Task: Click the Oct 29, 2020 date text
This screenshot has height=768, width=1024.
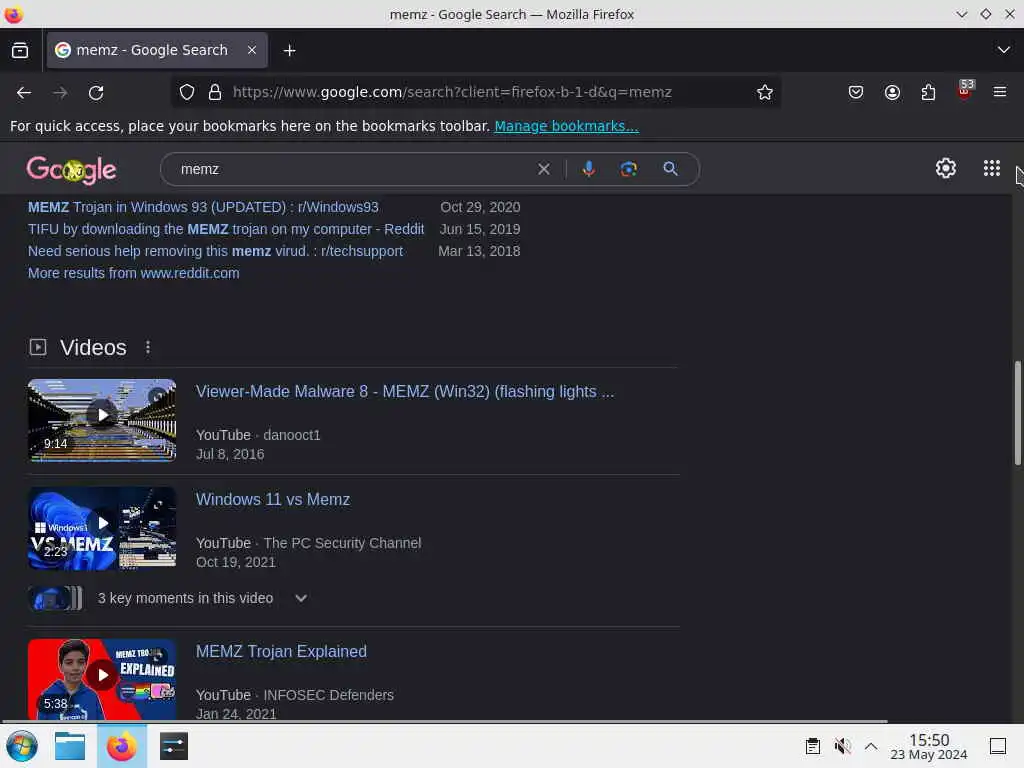Action: point(480,207)
